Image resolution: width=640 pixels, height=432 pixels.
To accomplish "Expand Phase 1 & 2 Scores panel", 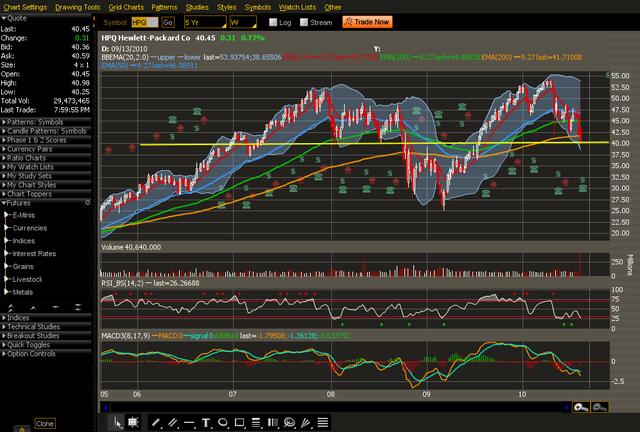I will pos(46,140).
